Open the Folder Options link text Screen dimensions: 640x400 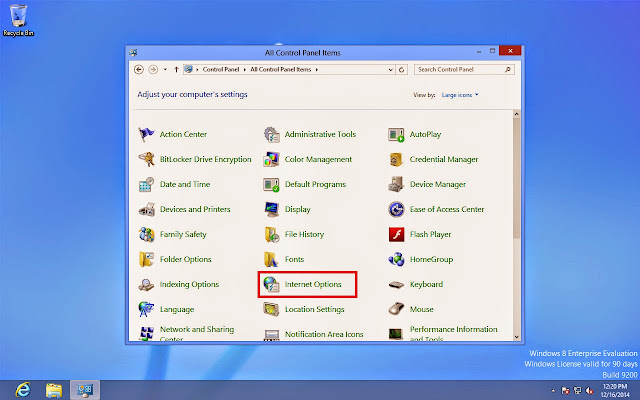[186, 259]
